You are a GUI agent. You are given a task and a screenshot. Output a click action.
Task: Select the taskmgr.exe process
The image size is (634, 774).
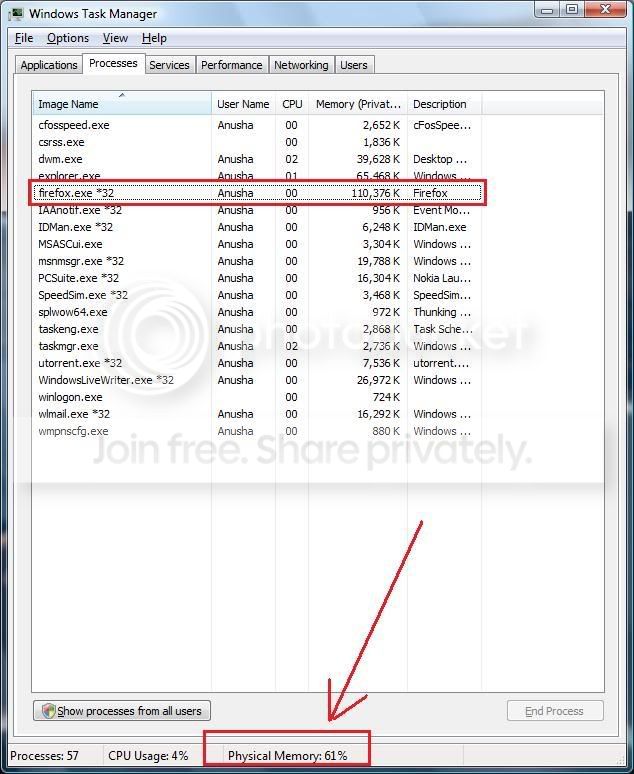point(257,346)
